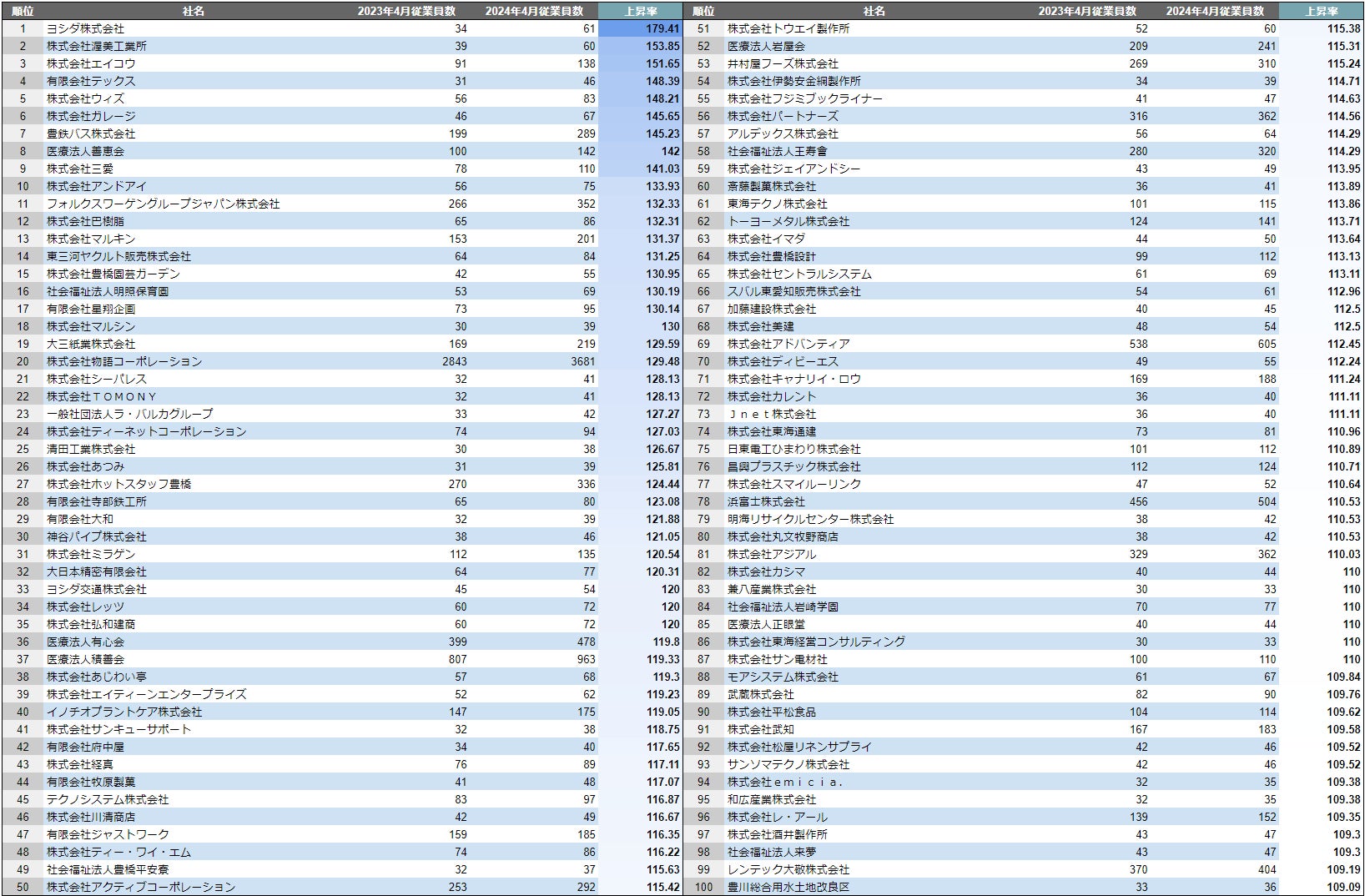Click the 株式会社ＴＯＭＯＮＹ cell

tap(102, 396)
